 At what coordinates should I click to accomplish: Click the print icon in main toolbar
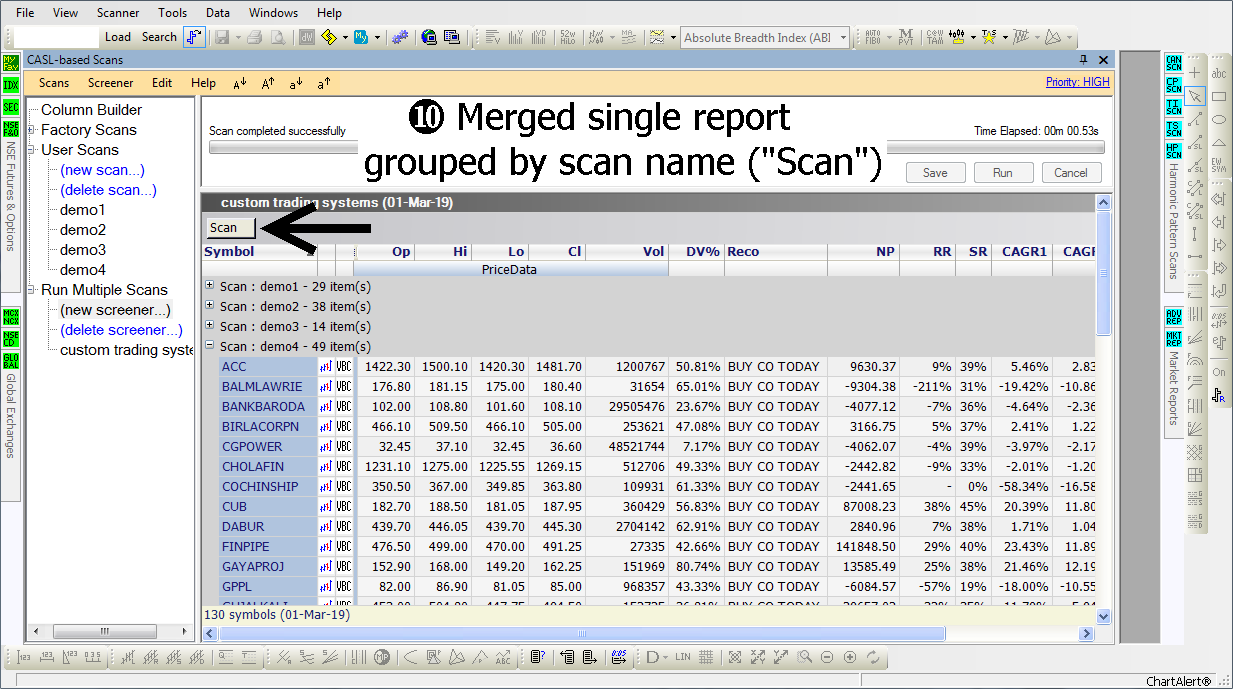point(255,37)
